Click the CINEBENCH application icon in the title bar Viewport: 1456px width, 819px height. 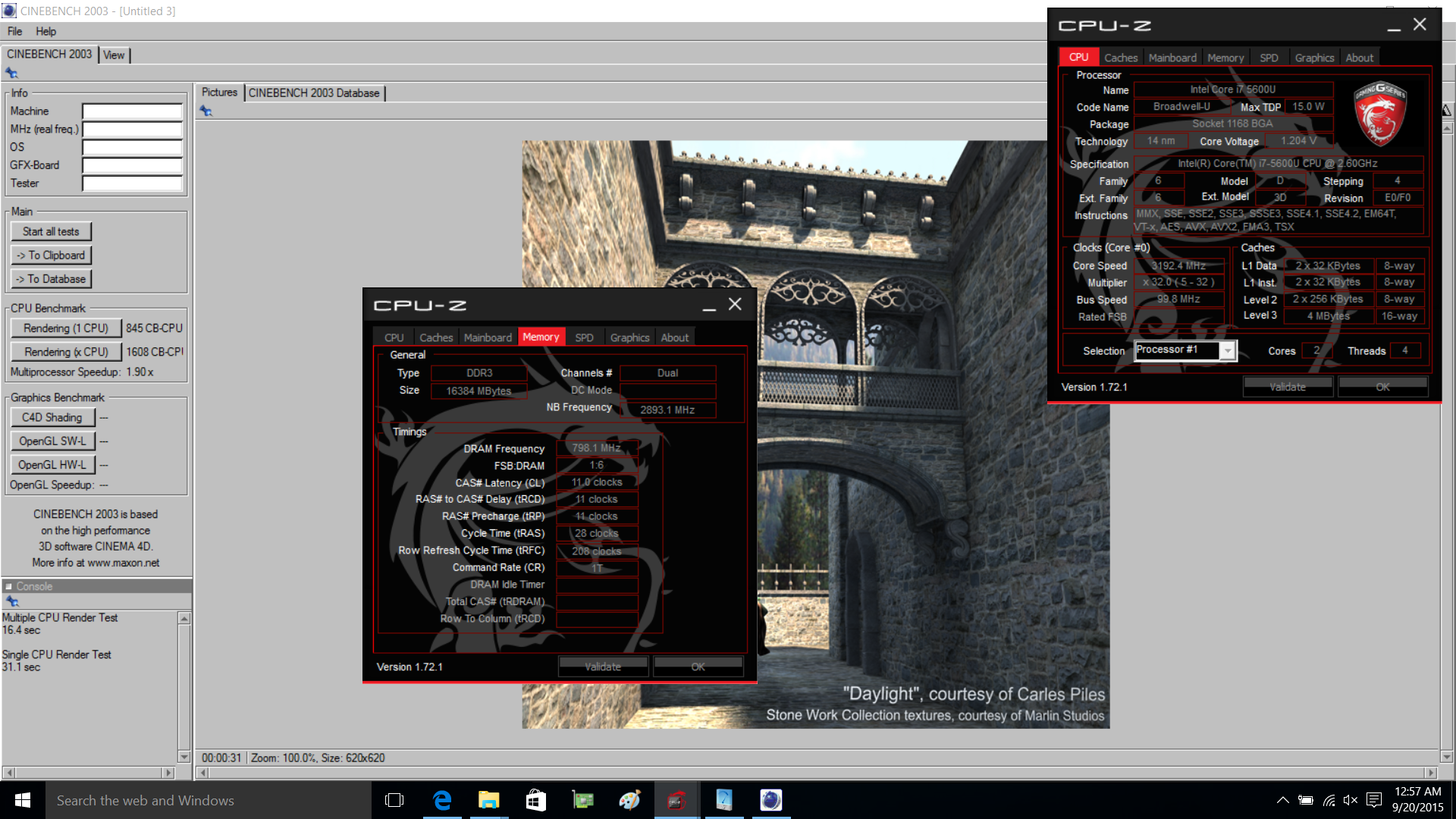pos(9,11)
